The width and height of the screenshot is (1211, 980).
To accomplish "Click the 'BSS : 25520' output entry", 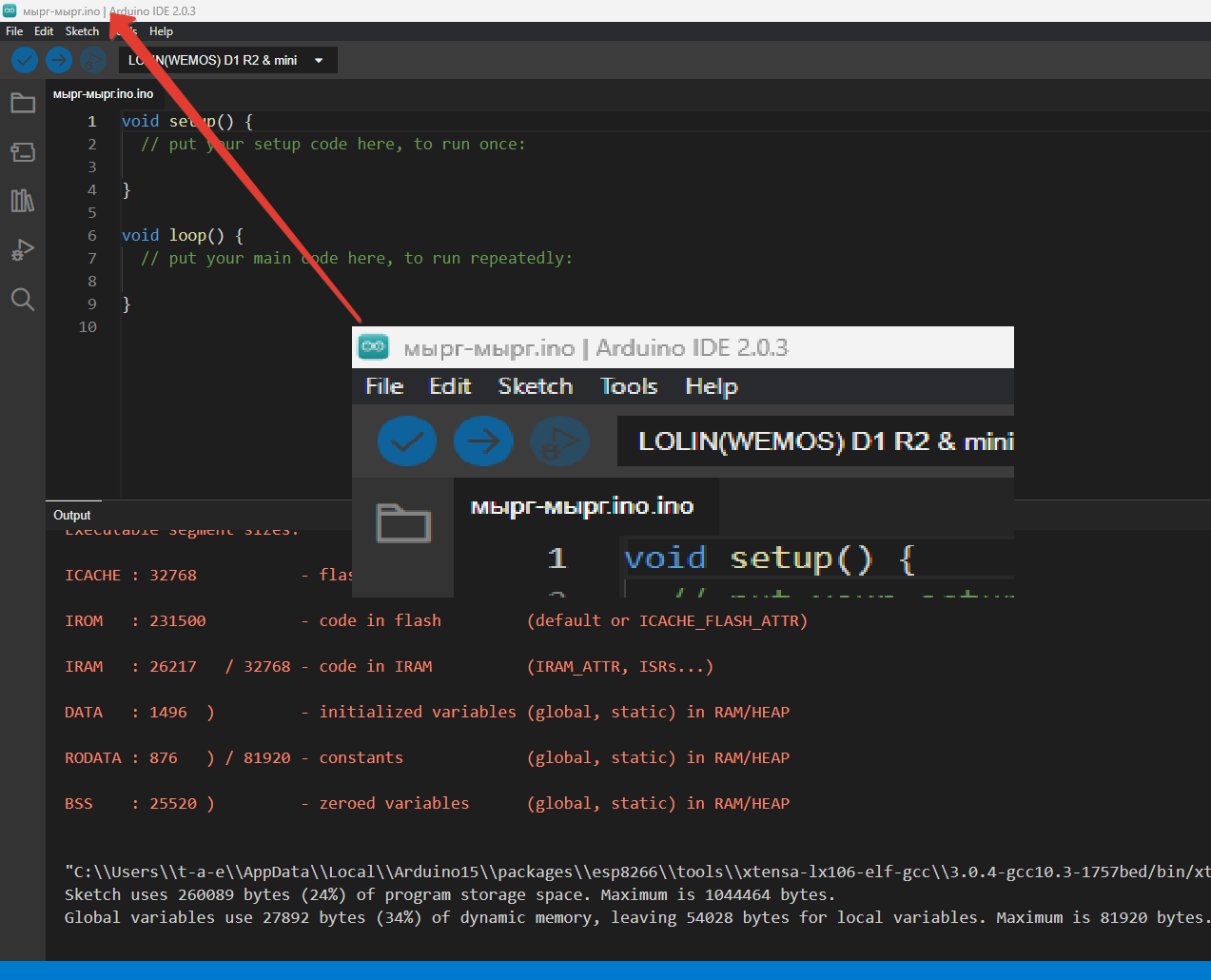I will pyautogui.click(x=130, y=803).
